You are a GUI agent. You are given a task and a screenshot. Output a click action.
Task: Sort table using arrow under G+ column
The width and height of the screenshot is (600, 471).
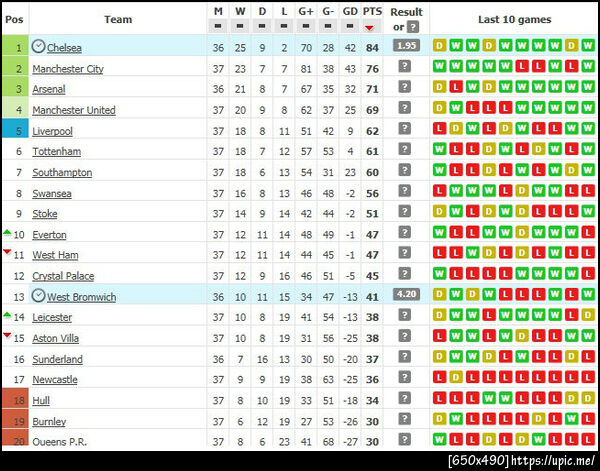[x=306, y=27]
